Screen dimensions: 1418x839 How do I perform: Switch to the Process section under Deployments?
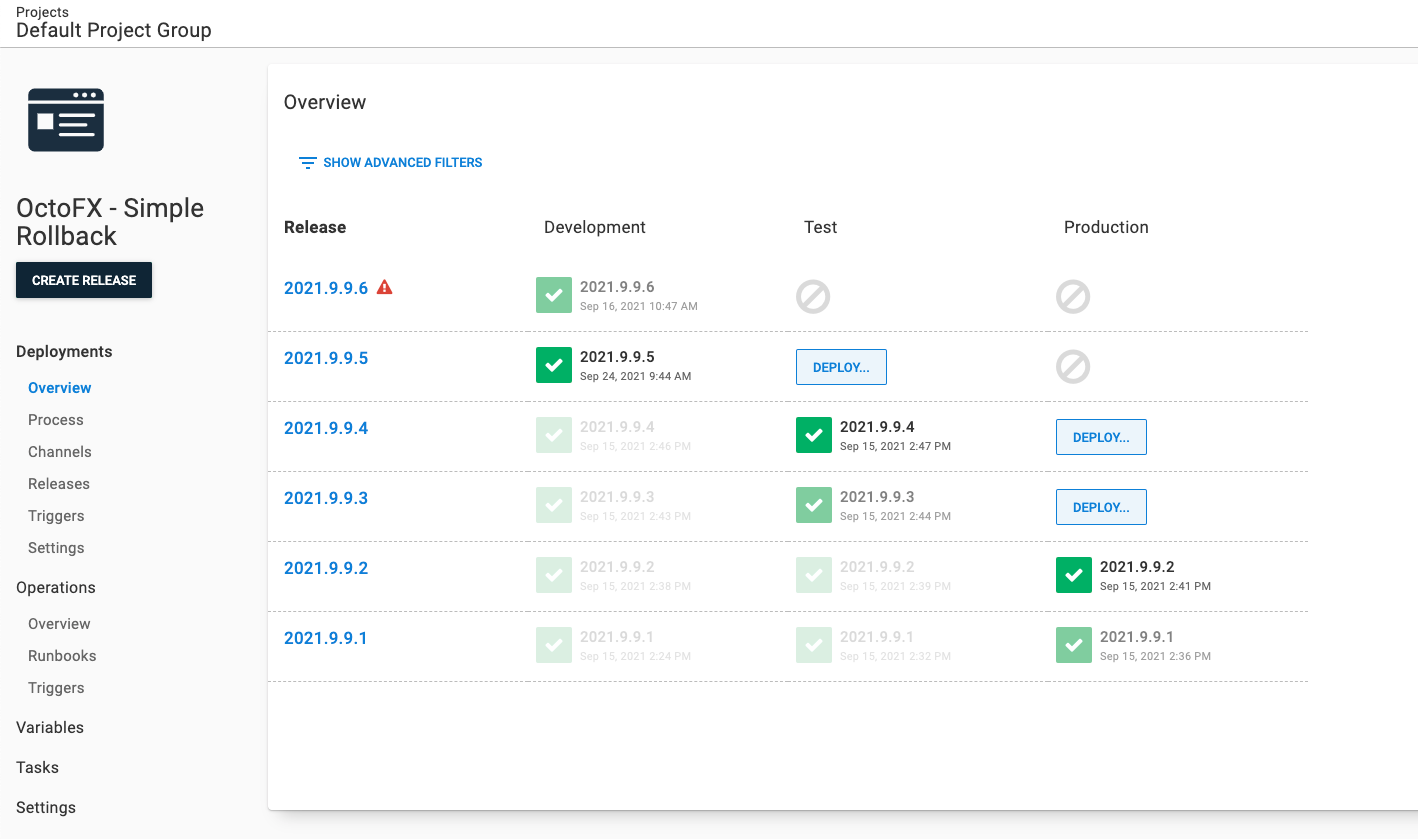55,419
